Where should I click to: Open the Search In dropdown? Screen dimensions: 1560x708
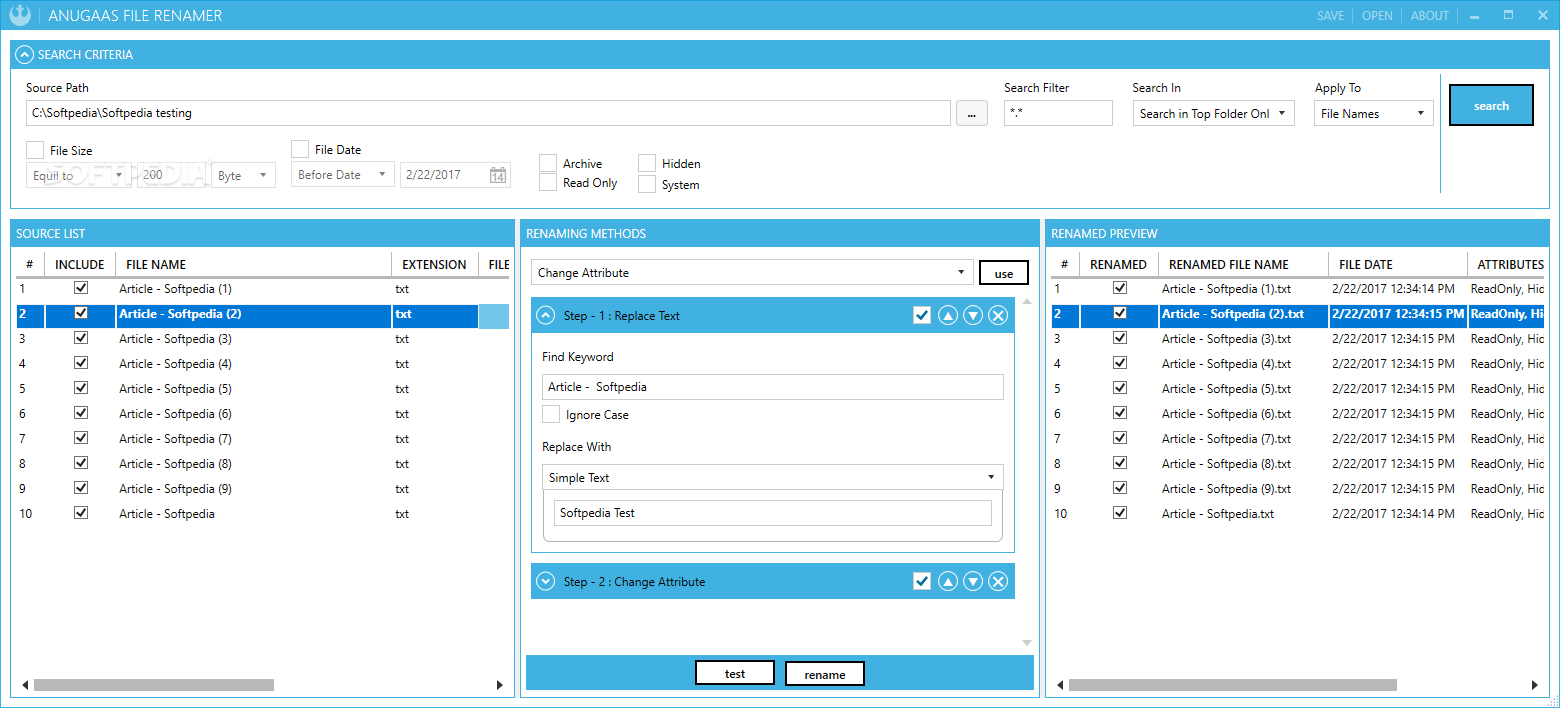click(1214, 114)
